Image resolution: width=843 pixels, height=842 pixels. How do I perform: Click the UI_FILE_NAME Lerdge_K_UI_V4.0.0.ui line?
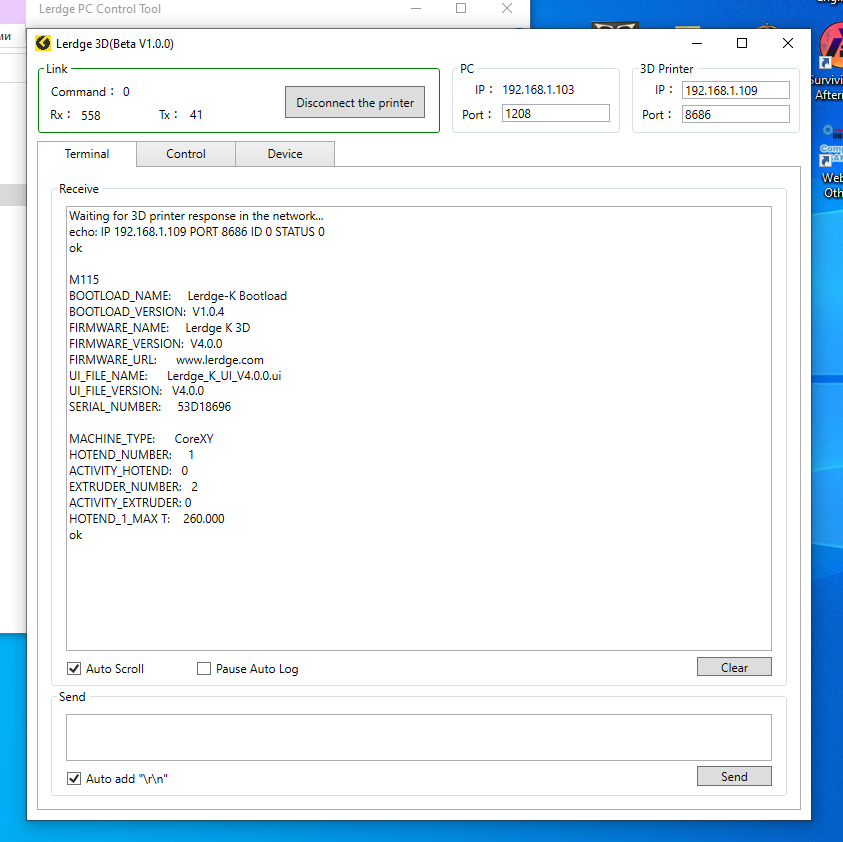click(175, 375)
